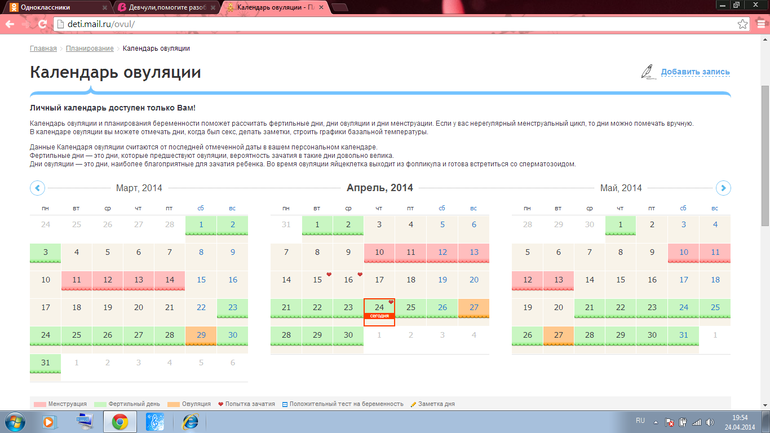The image size is (770, 433).
Task: Open the Windows Start menu
Action: tap(16, 422)
